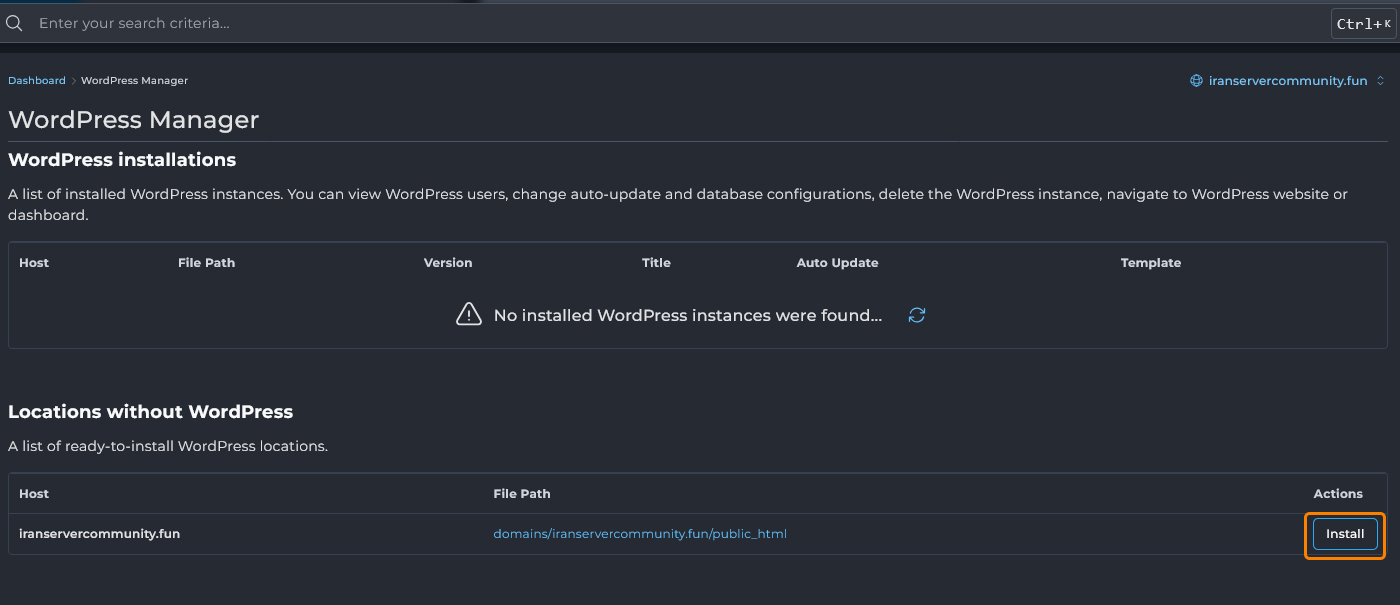This screenshot has height=605, width=1400.
Task: Navigate back via the Dashboard breadcrumb
Action: tap(36, 80)
